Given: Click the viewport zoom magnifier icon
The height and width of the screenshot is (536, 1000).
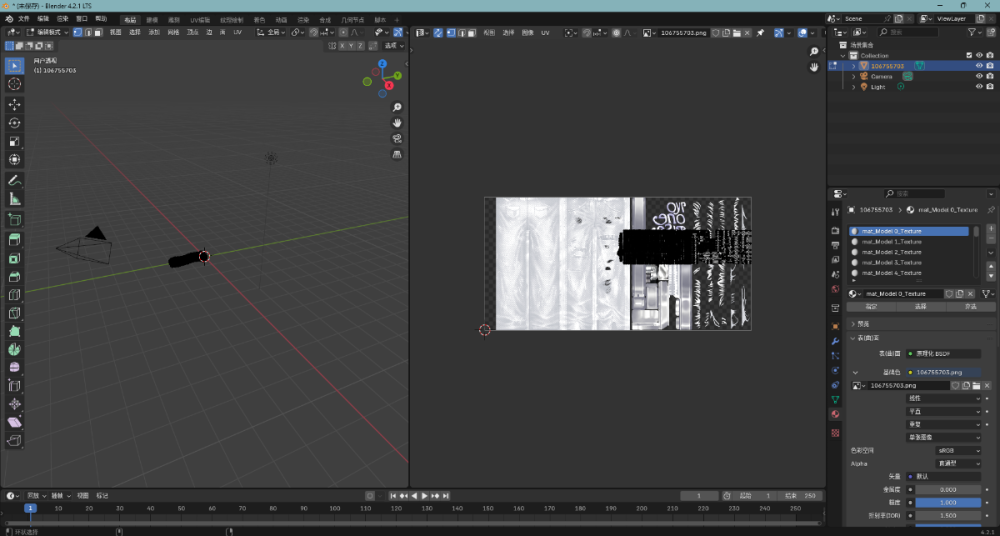Looking at the screenshot, I should tap(397, 107).
